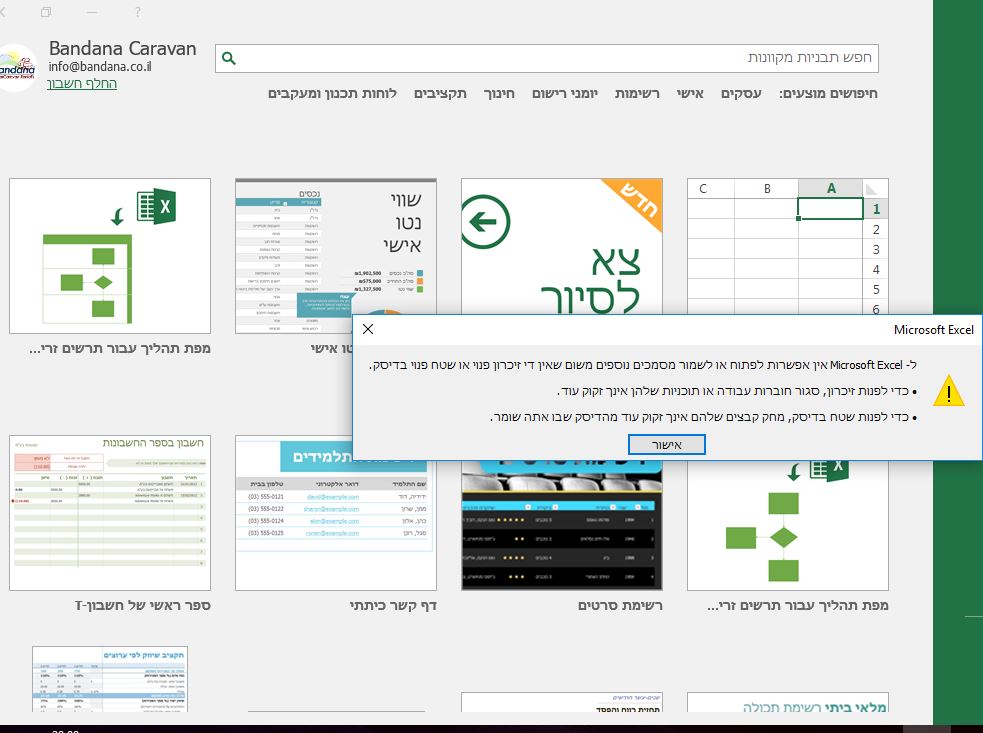
Task: Click the info@bandana.co.il email text
Action: [100, 66]
